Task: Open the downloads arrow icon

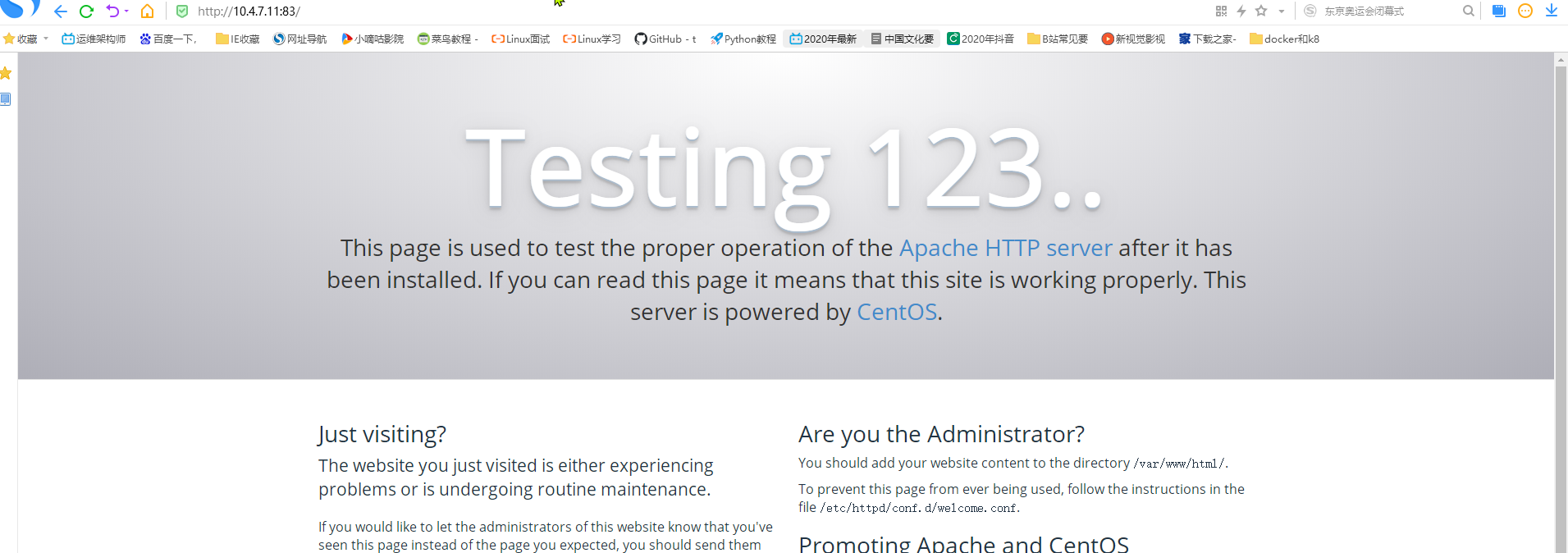Action: (x=1552, y=11)
